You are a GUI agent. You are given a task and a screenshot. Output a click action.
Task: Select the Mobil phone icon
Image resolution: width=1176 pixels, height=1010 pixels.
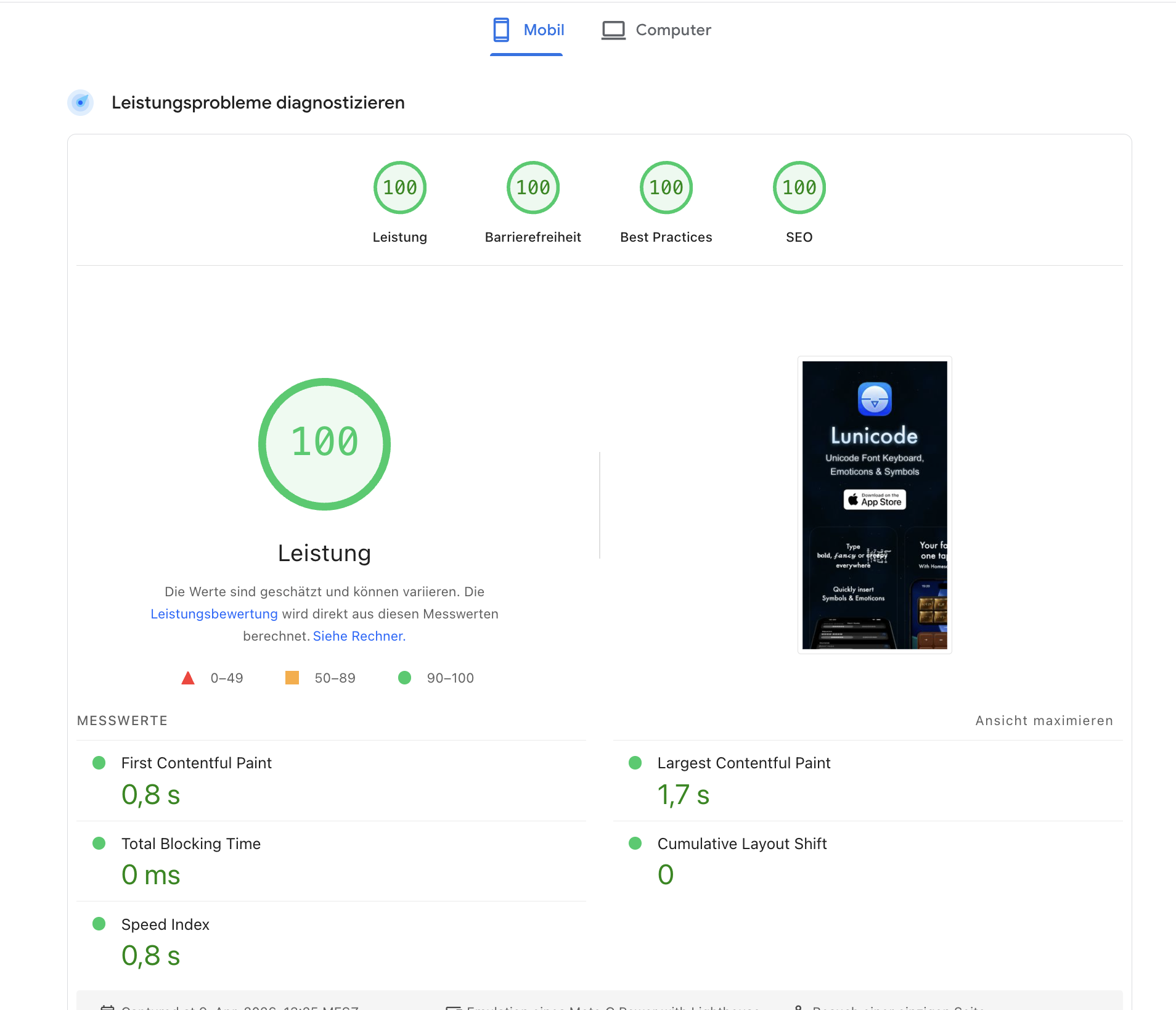pyautogui.click(x=500, y=30)
